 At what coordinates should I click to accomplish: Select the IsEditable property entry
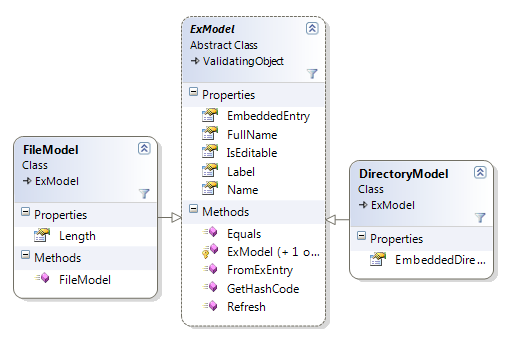254,153
